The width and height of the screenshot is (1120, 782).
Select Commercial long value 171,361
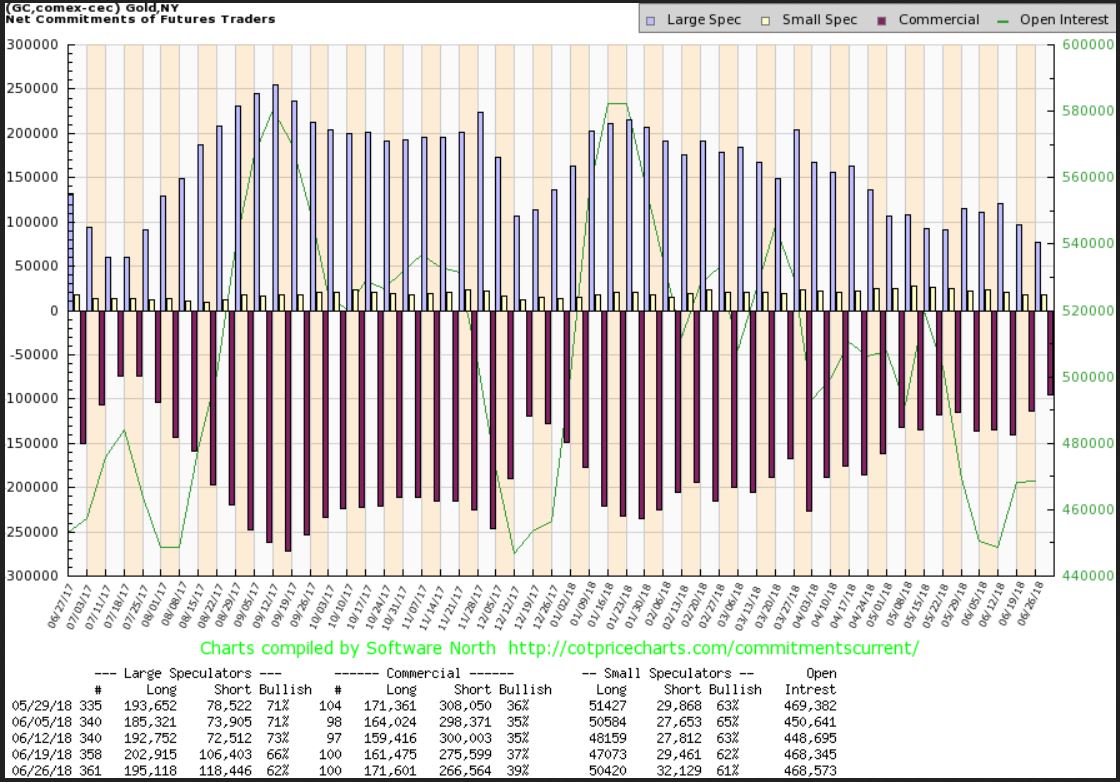[x=390, y=706]
